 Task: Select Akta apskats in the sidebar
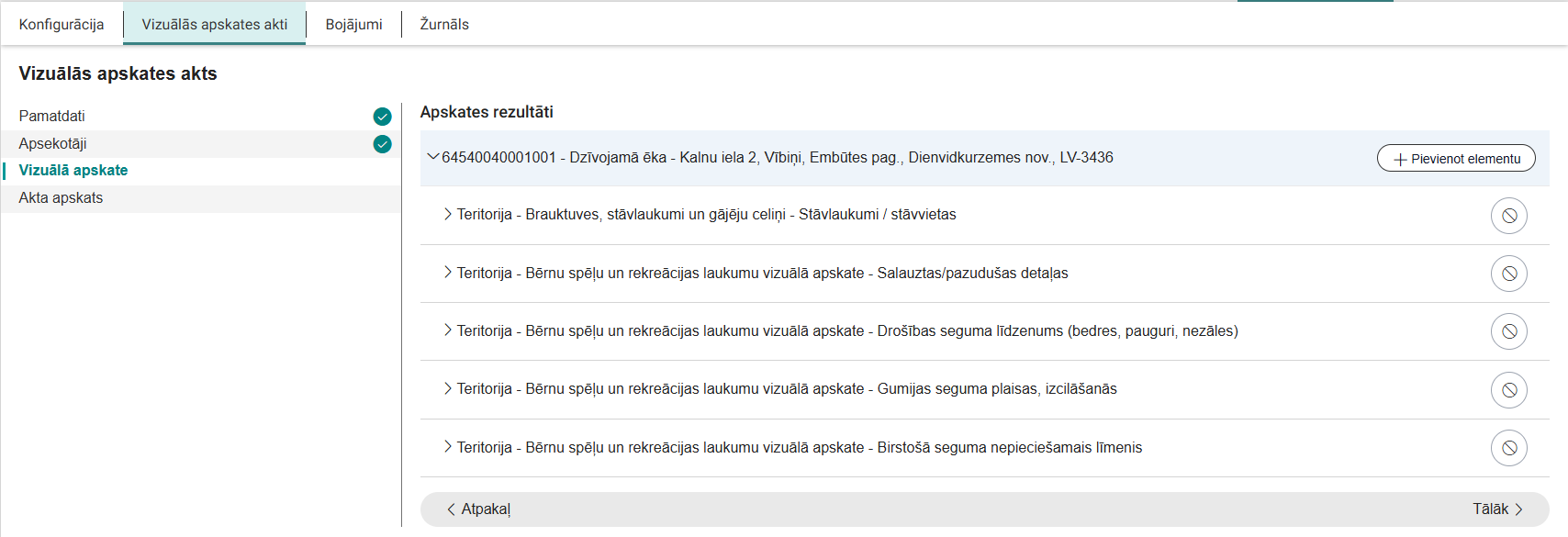(x=61, y=198)
